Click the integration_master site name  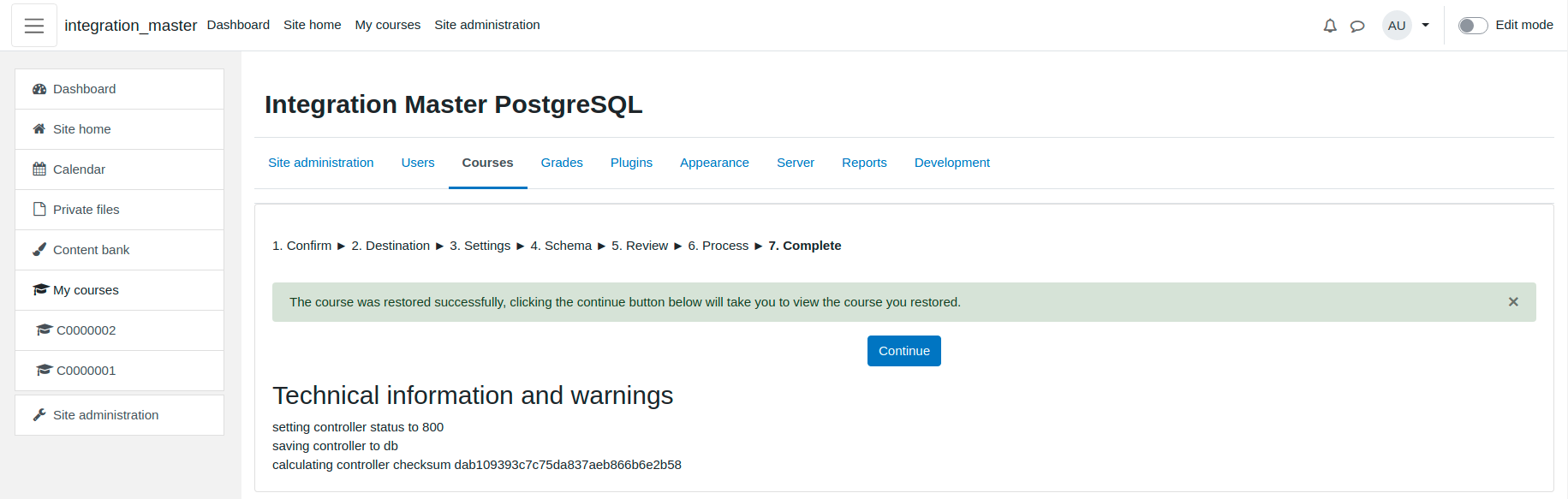tap(131, 26)
